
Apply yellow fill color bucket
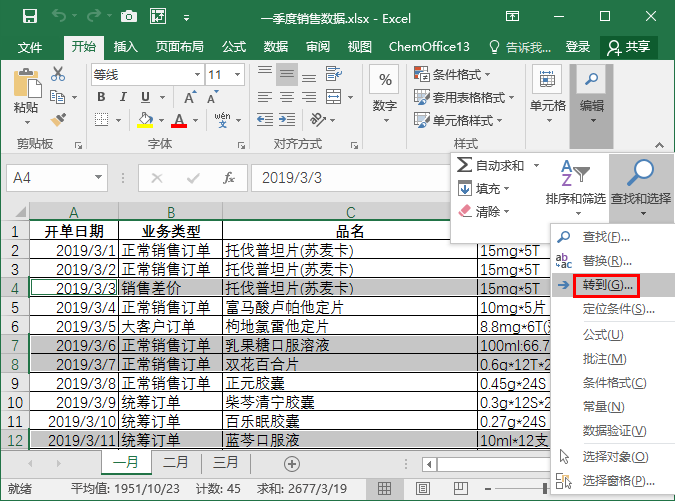(145, 120)
